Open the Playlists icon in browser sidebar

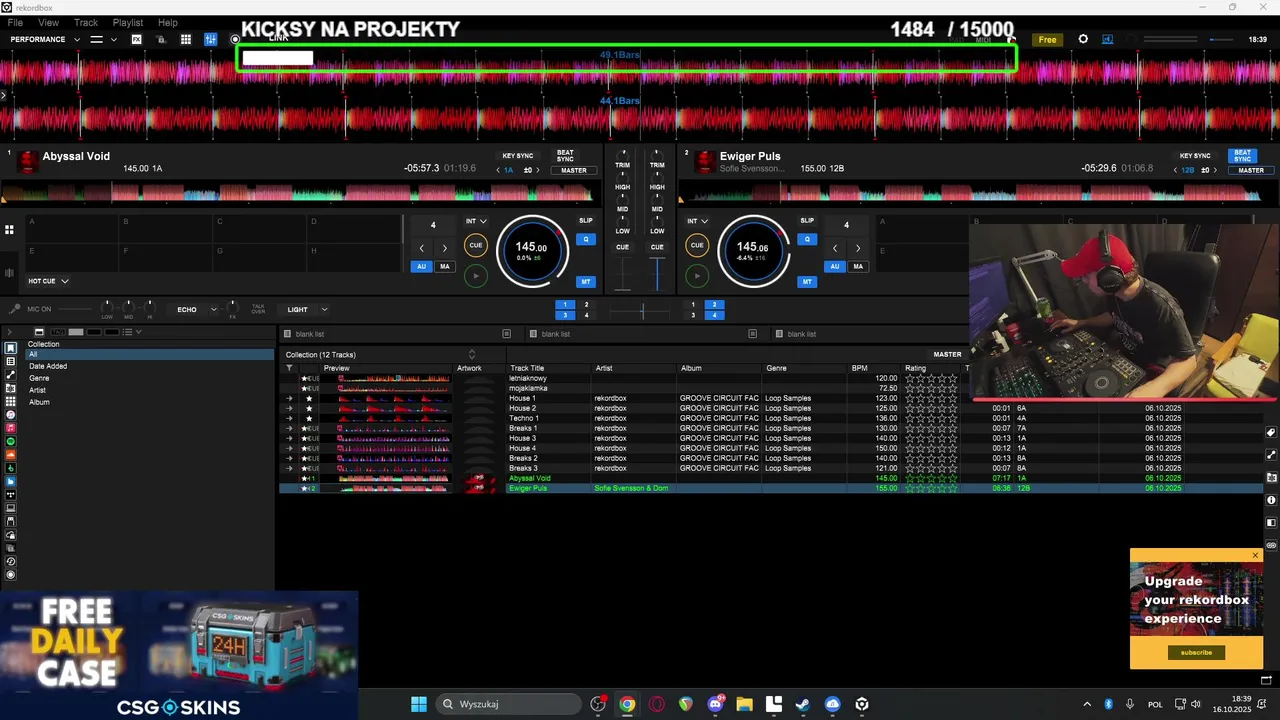pyautogui.click(x=11, y=361)
